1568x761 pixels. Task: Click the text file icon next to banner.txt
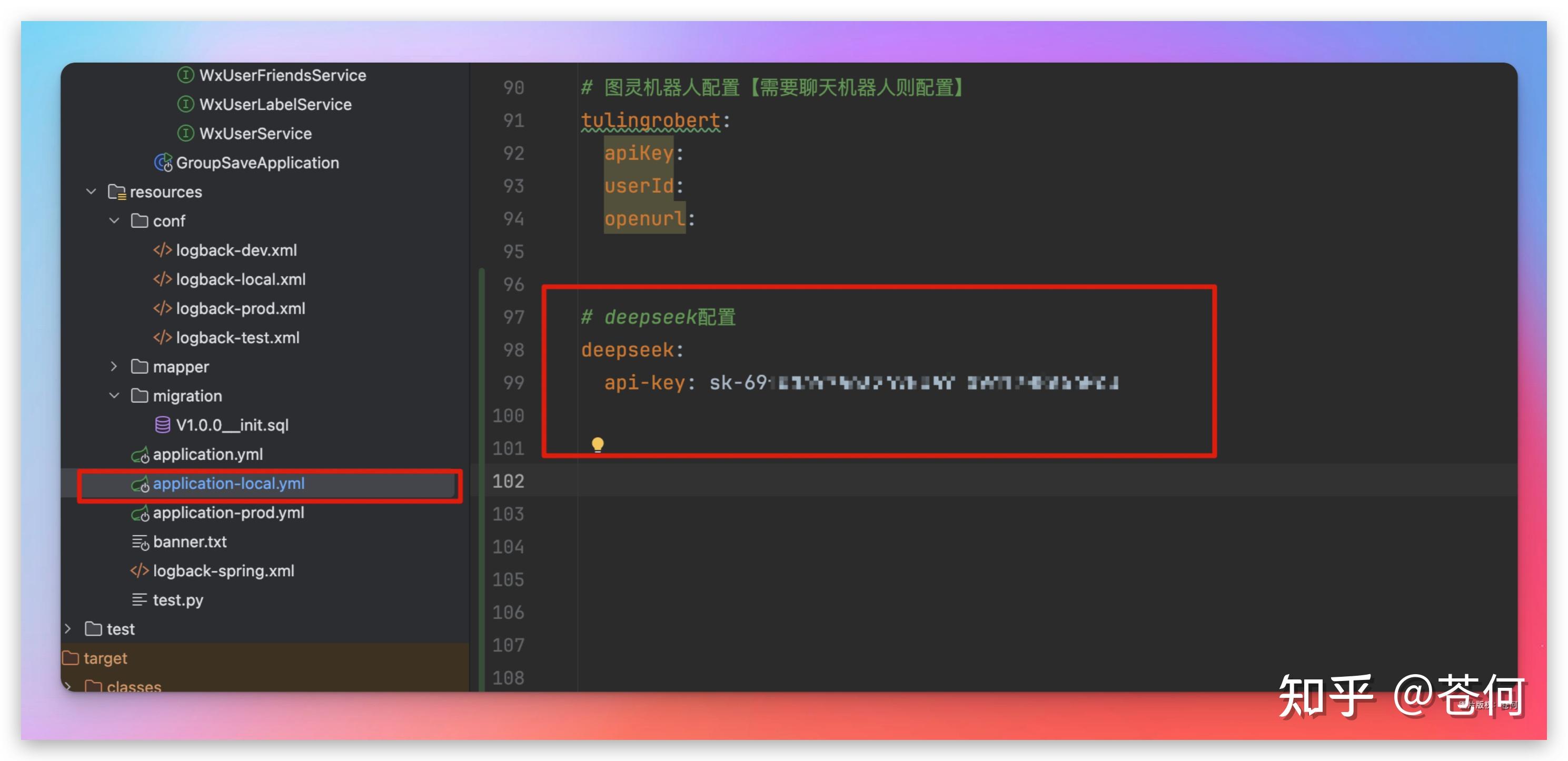pyautogui.click(x=139, y=542)
